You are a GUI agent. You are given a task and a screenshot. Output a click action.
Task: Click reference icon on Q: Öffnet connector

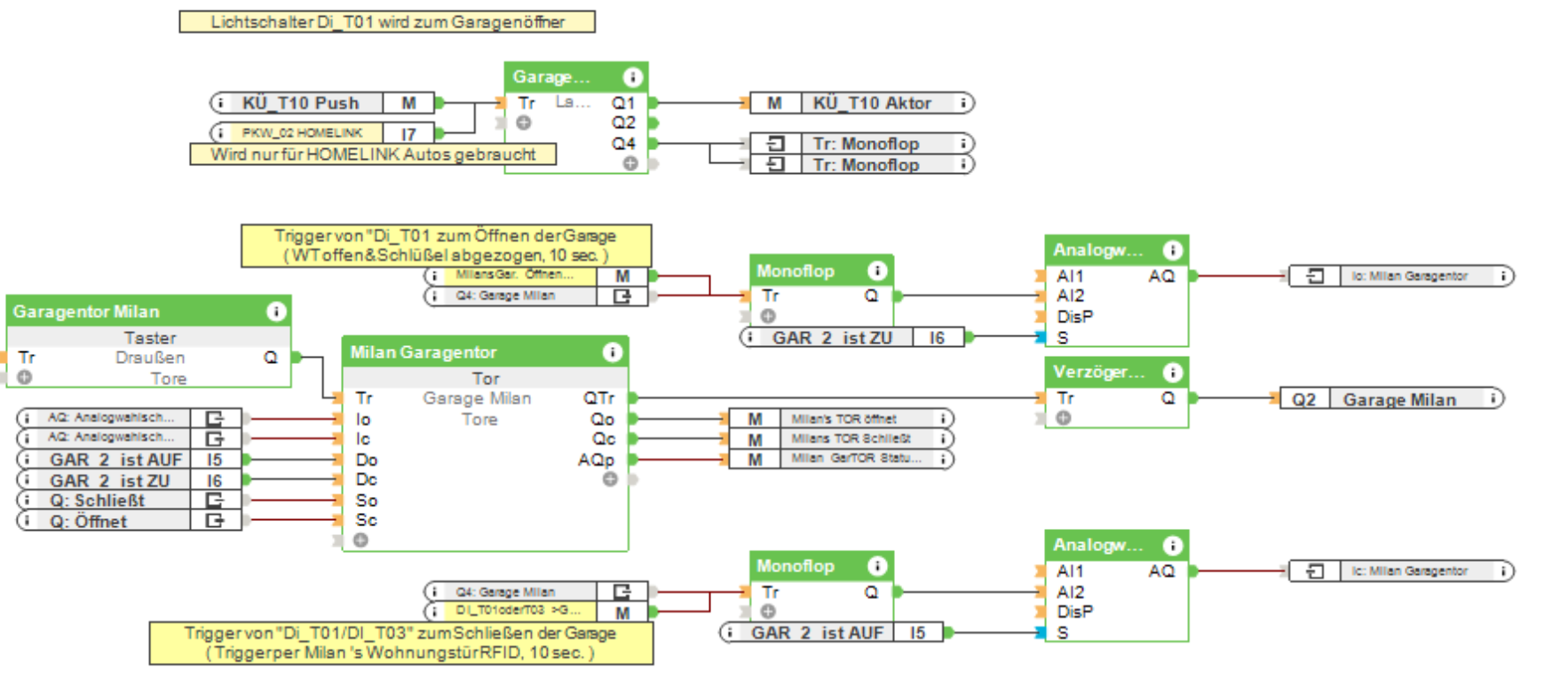[x=215, y=521]
